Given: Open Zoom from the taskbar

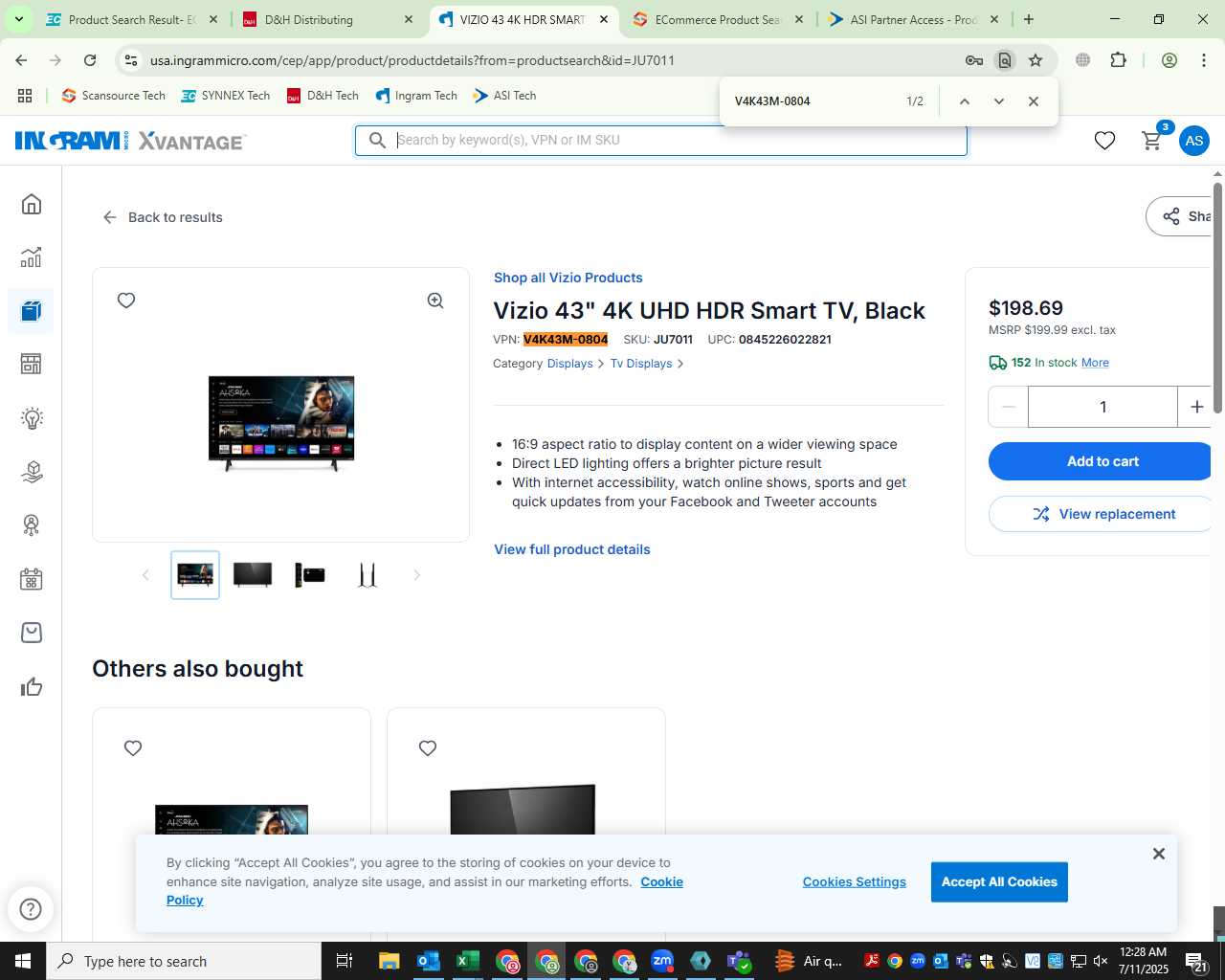Looking at the screenshot, I should point(662,961).
